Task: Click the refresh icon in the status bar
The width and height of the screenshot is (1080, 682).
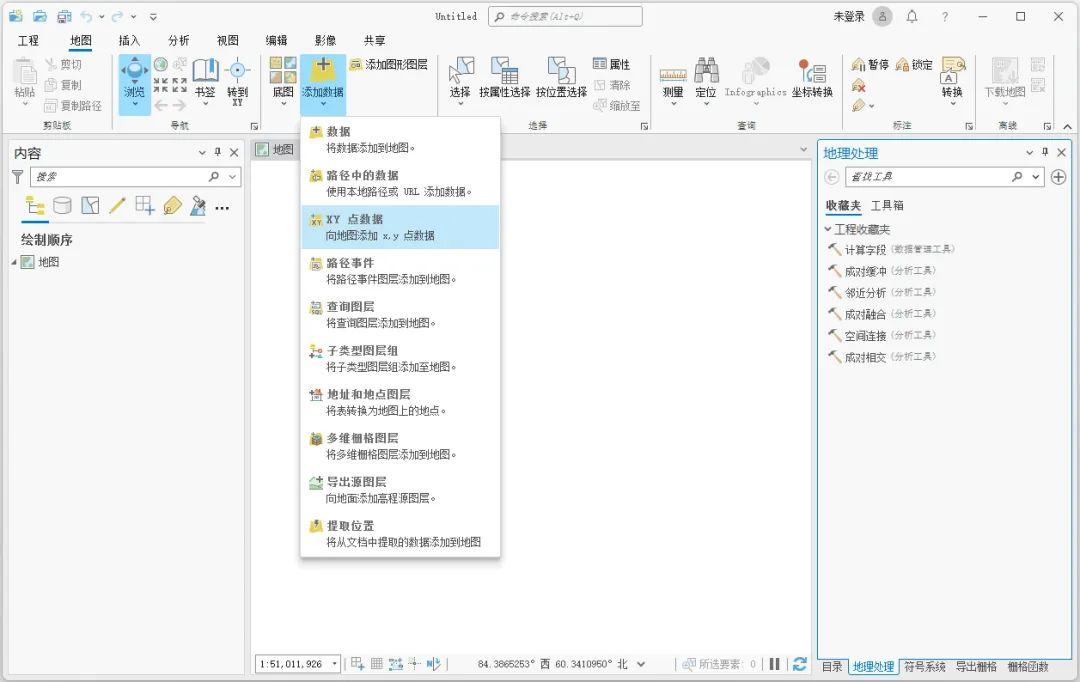Action: click(x=800, y=663)
